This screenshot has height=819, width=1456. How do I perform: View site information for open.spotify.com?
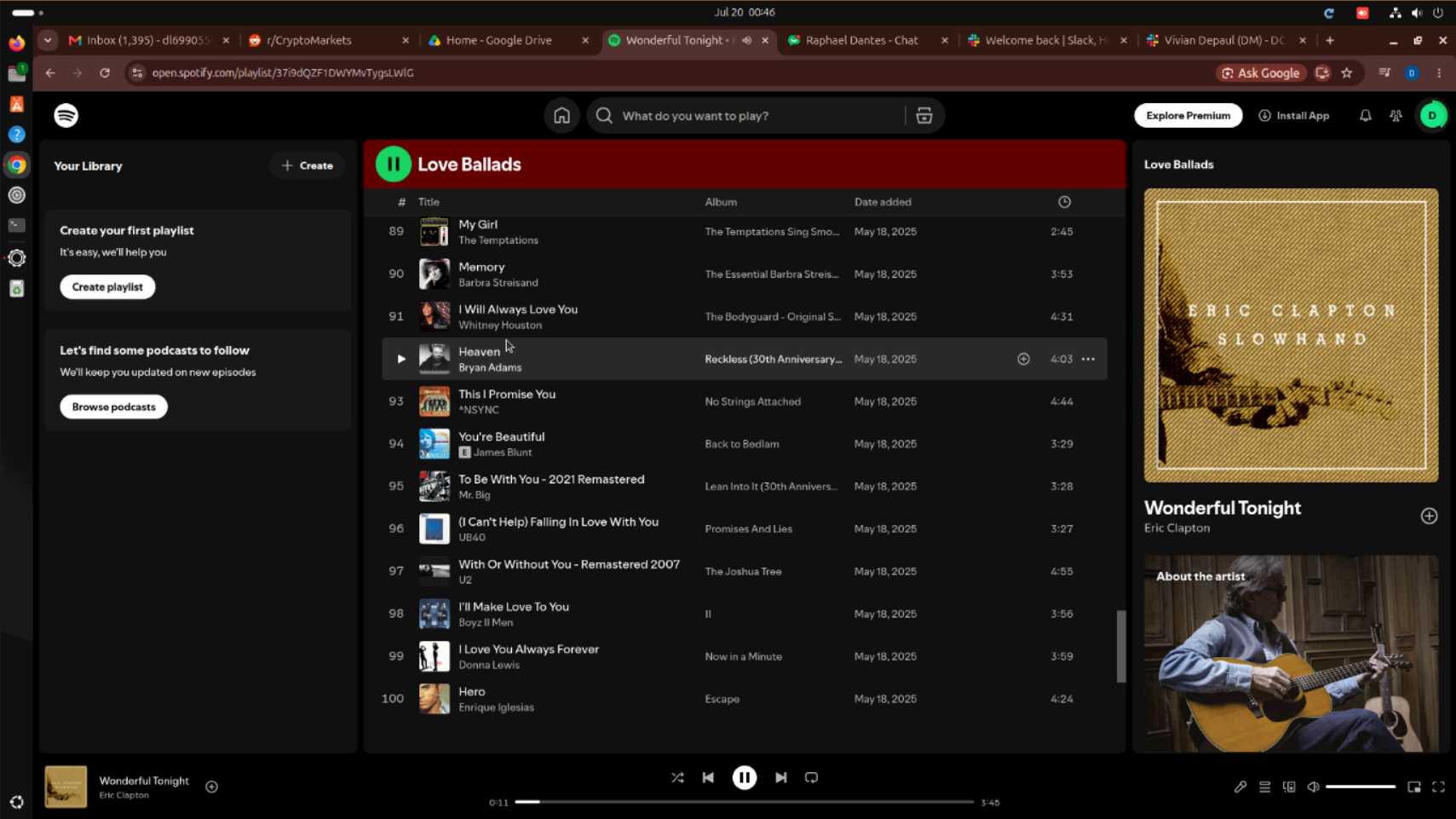point(137,73)
